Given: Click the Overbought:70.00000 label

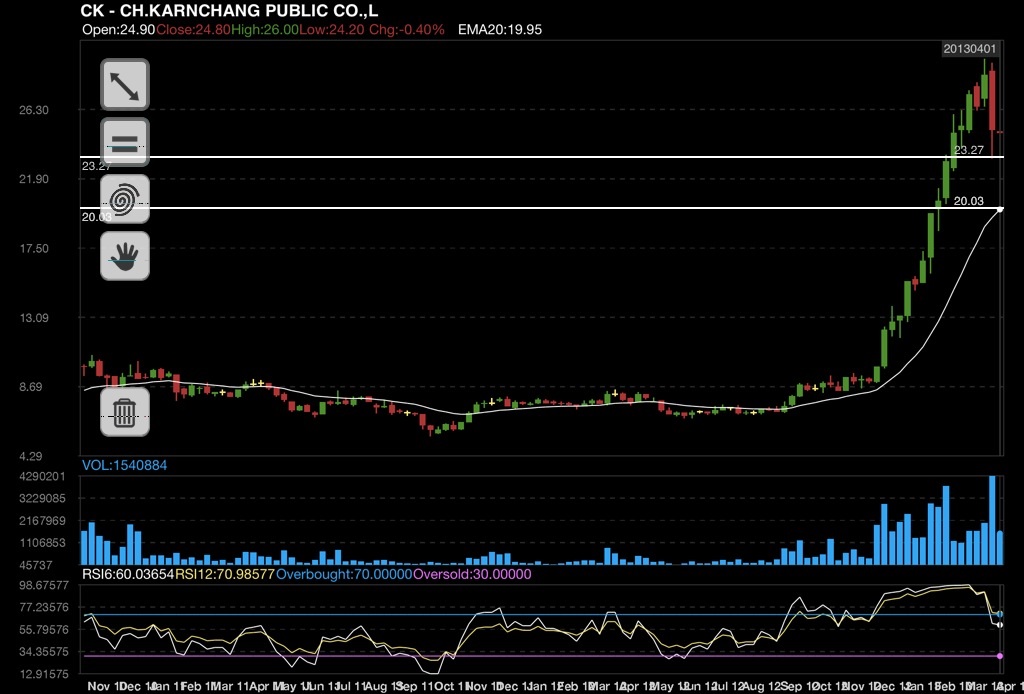Looking at the screenshot, I should coord(344,575).
